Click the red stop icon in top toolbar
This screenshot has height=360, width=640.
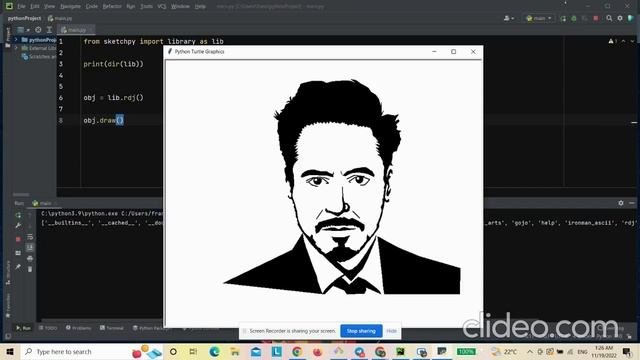click(x=596, y=18)
